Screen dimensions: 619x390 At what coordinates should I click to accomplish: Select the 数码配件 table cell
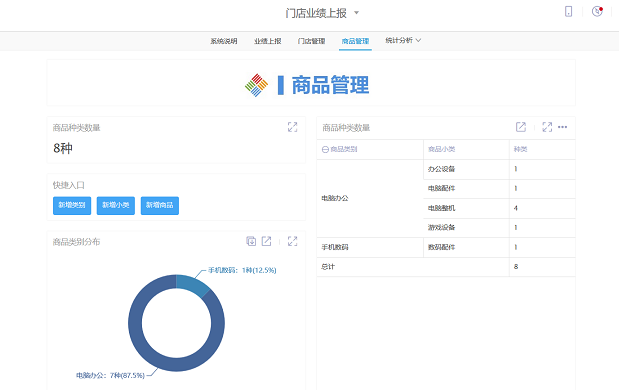click(x=466, y=247)
